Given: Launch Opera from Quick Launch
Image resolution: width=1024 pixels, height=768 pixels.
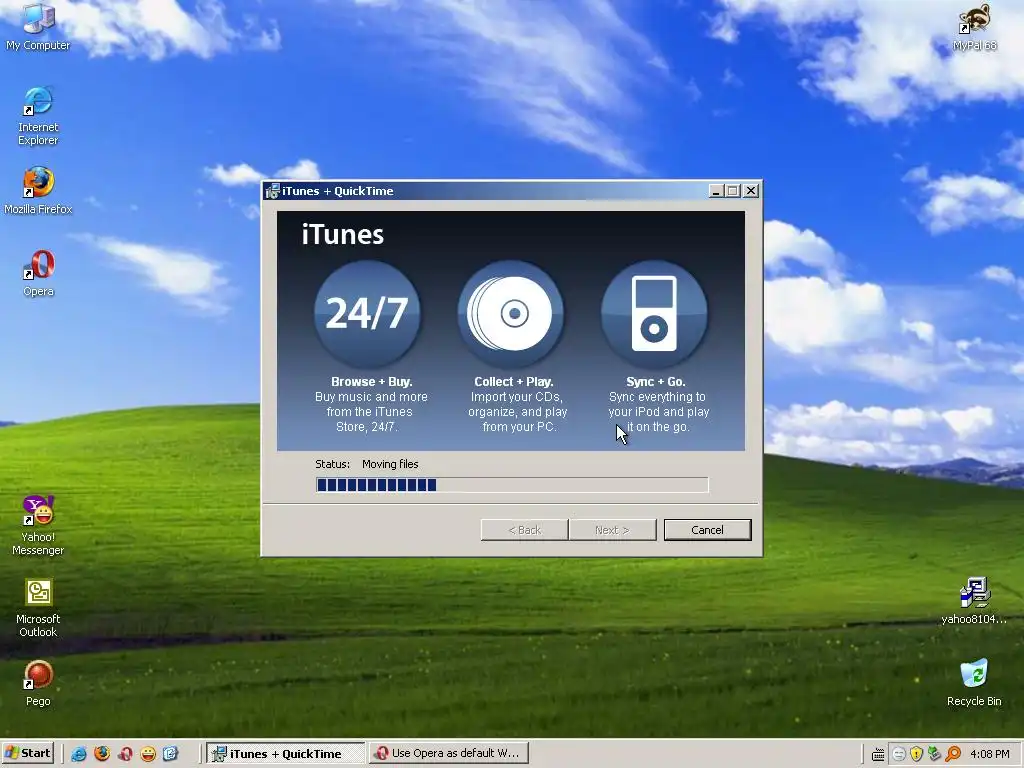Looking at the screenshot, I should point(125,754).
